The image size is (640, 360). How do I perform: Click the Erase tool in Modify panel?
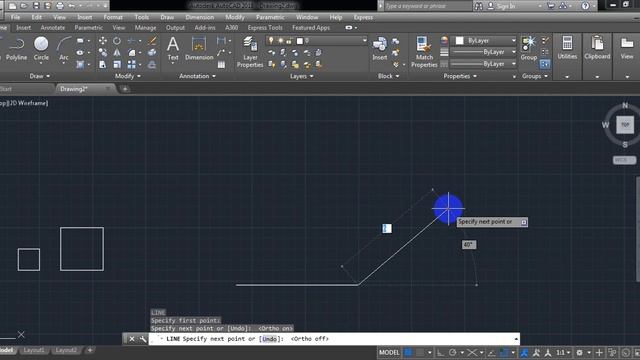(x=152, y=40)
